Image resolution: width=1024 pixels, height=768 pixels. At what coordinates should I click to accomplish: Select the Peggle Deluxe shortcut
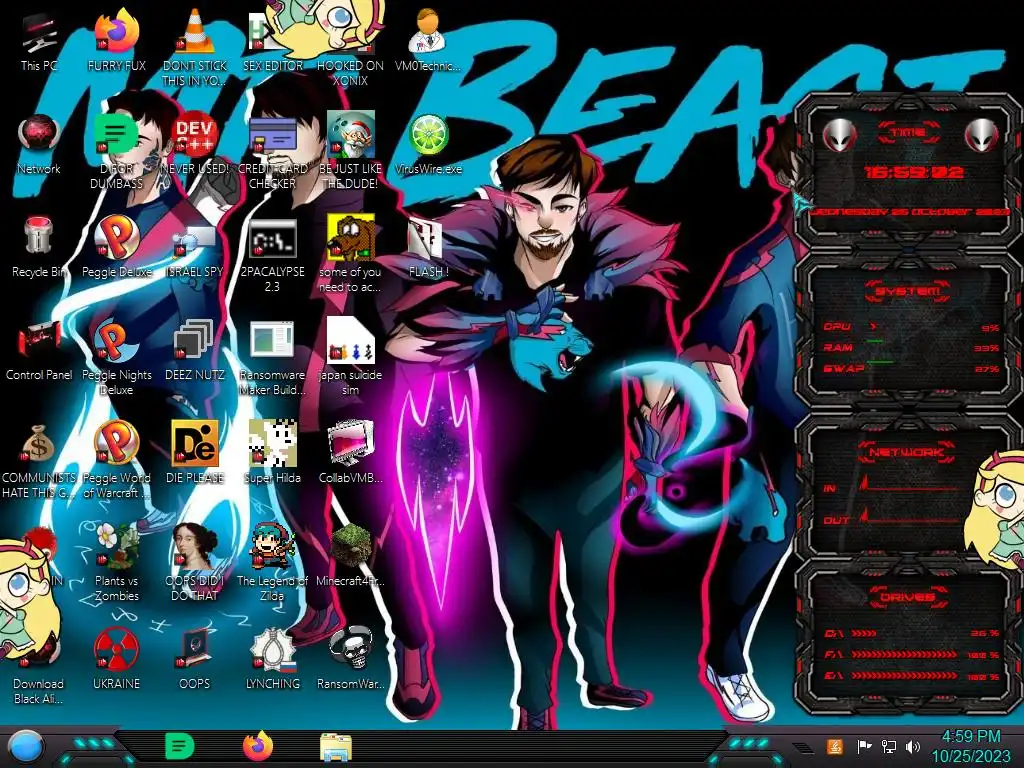116,248
